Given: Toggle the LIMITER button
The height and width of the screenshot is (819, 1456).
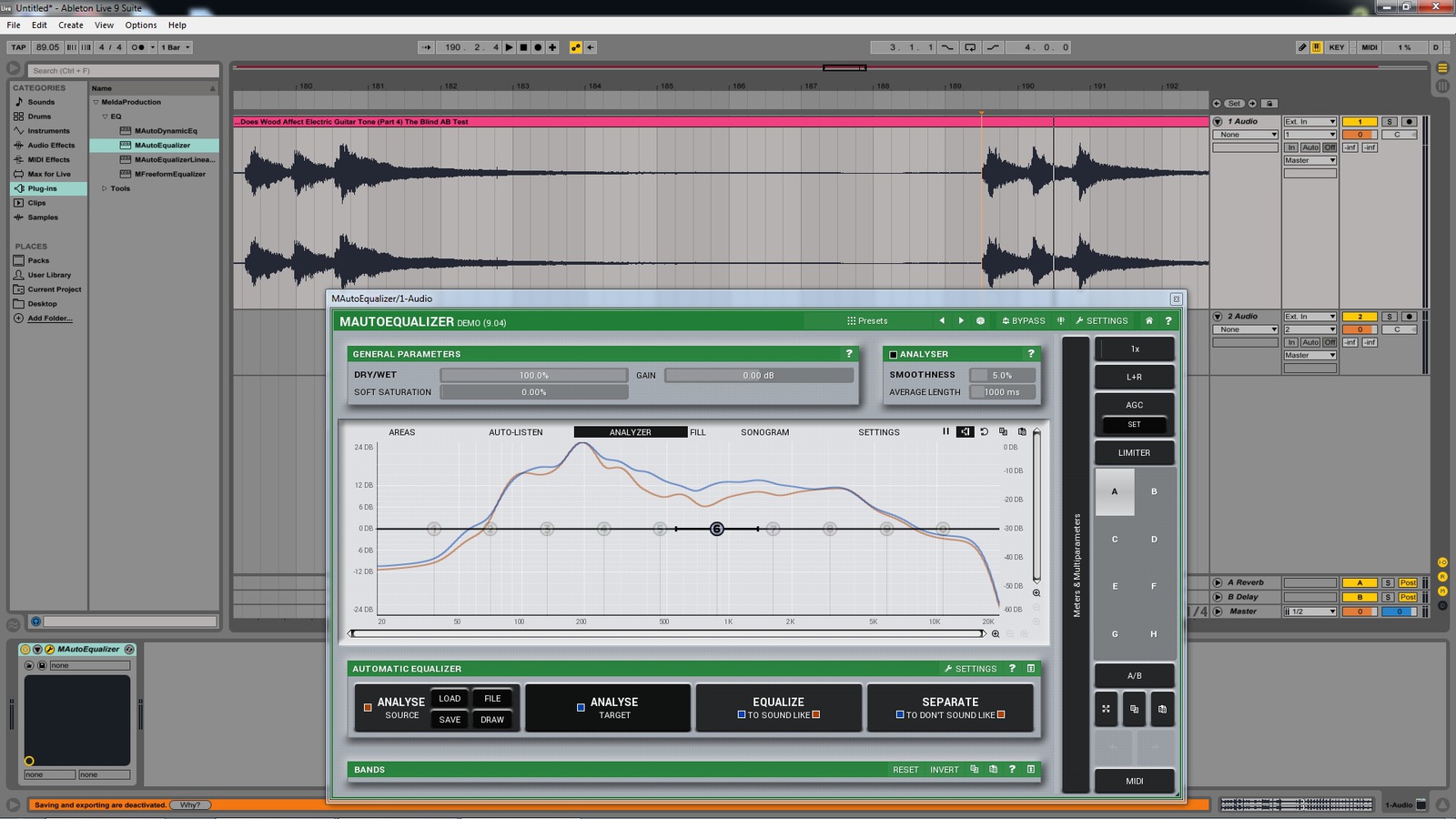Looking at the screenshot, I should [1134, 452].
